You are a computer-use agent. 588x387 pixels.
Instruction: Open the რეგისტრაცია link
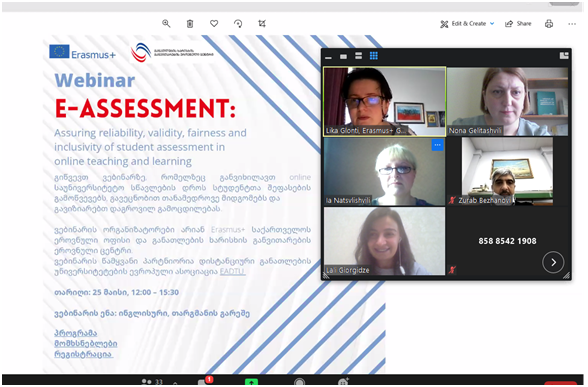(x=84, y=354)
